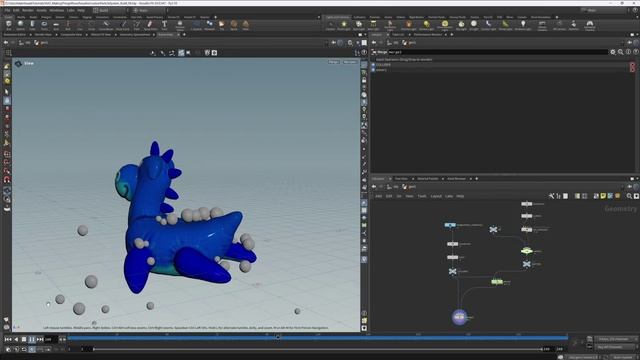Stop playback
The image size is (640, 360).
click(x=24, y=339)
